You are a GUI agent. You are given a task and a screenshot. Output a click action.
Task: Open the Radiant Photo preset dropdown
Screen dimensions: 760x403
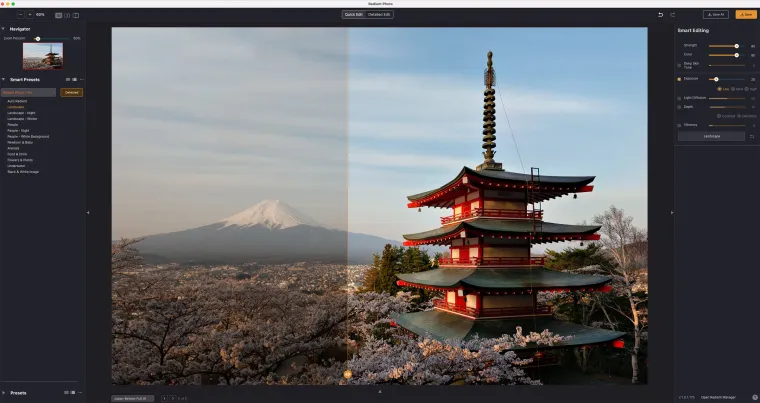pyautogui.click(x=29, y=92)
